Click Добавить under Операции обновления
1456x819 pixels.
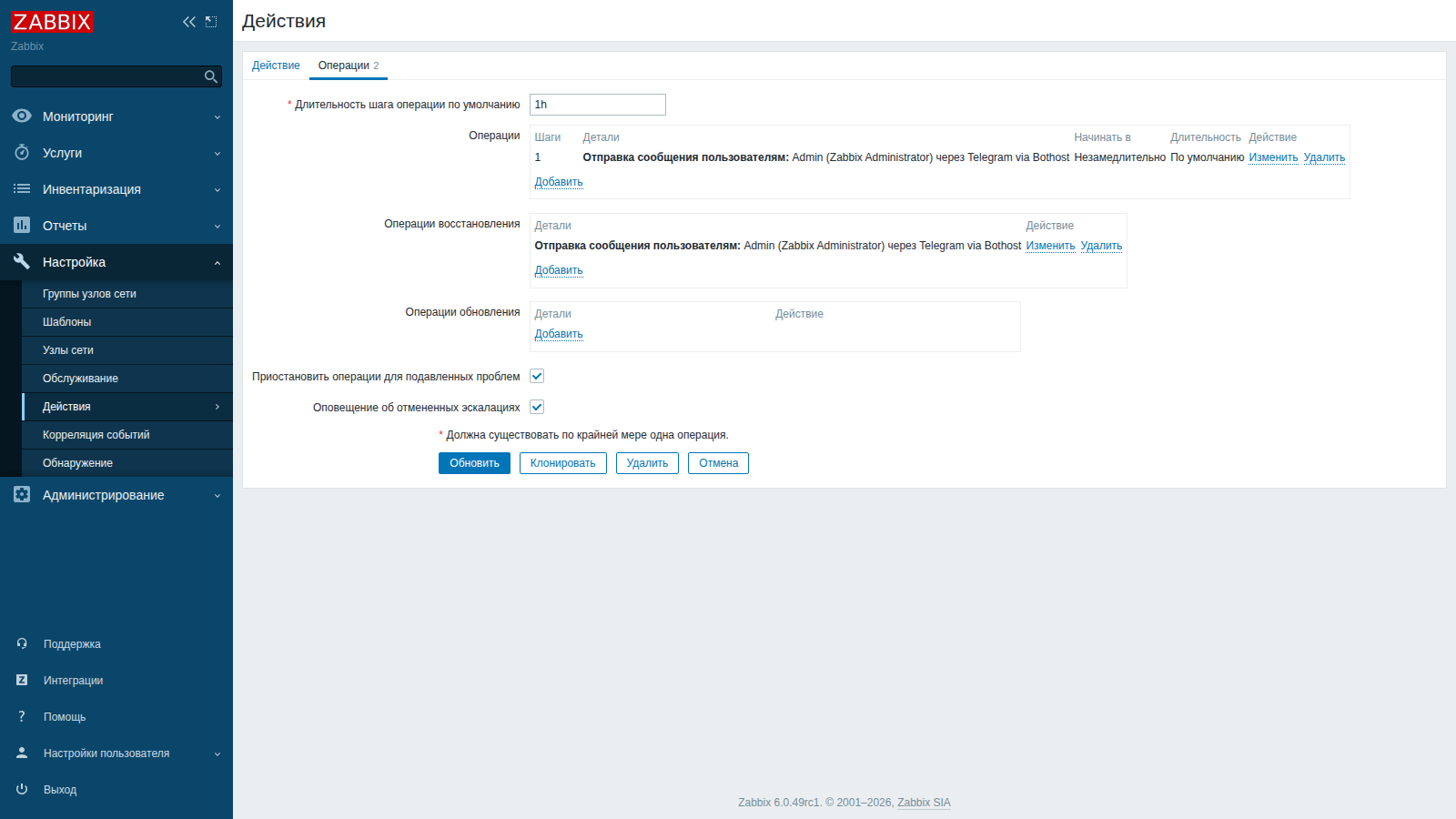tap(559, 334)
